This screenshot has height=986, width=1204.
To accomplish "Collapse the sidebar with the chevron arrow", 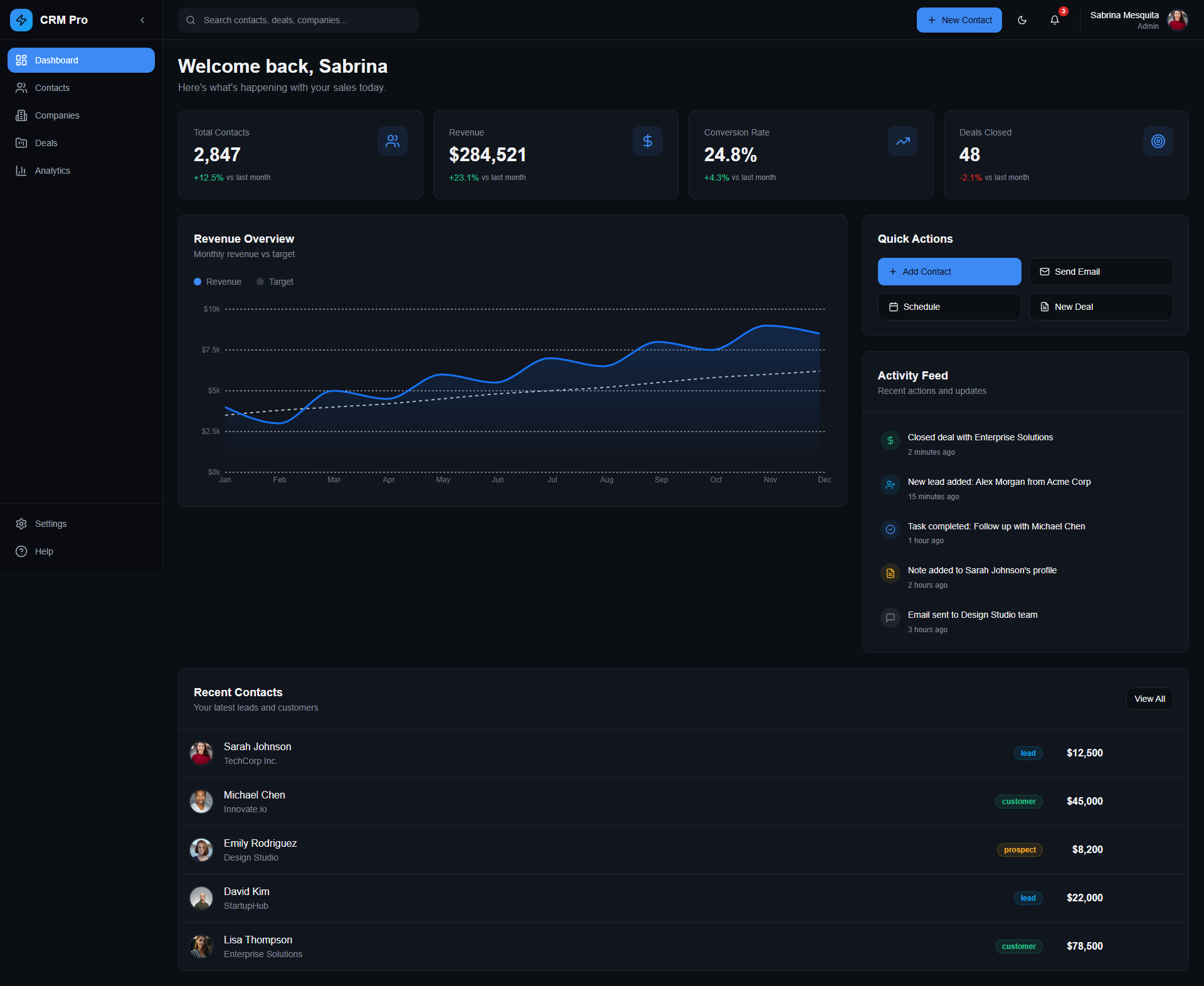I will (142, 19).
